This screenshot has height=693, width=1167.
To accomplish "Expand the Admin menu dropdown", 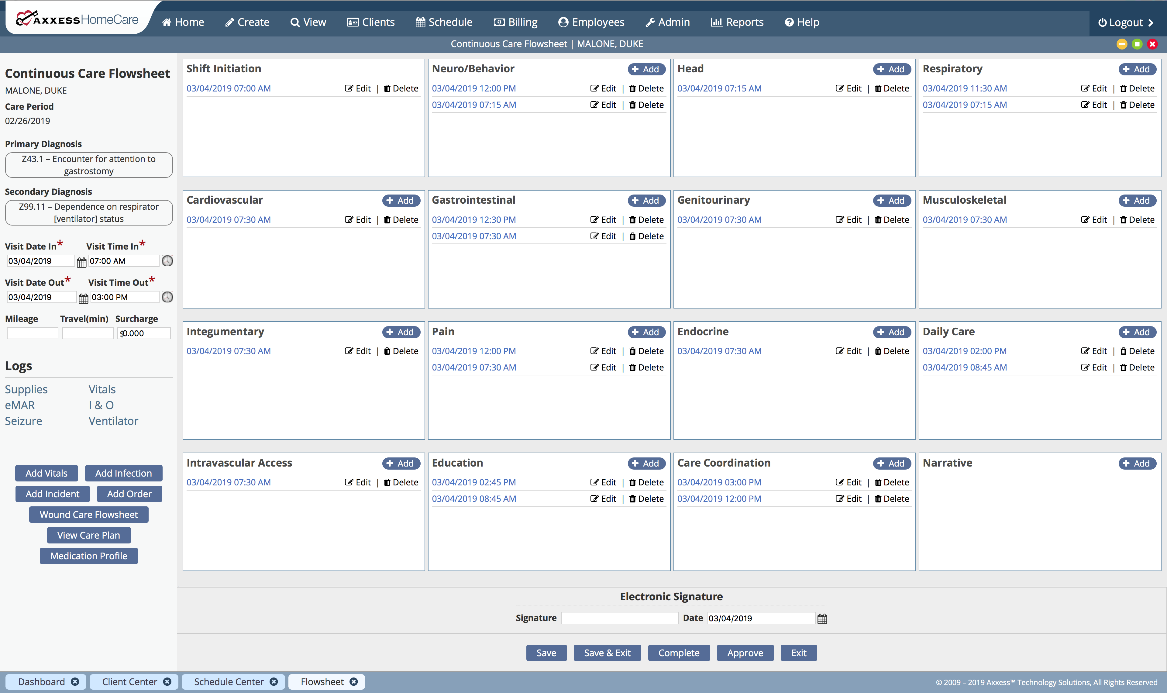I will [667, 22].
